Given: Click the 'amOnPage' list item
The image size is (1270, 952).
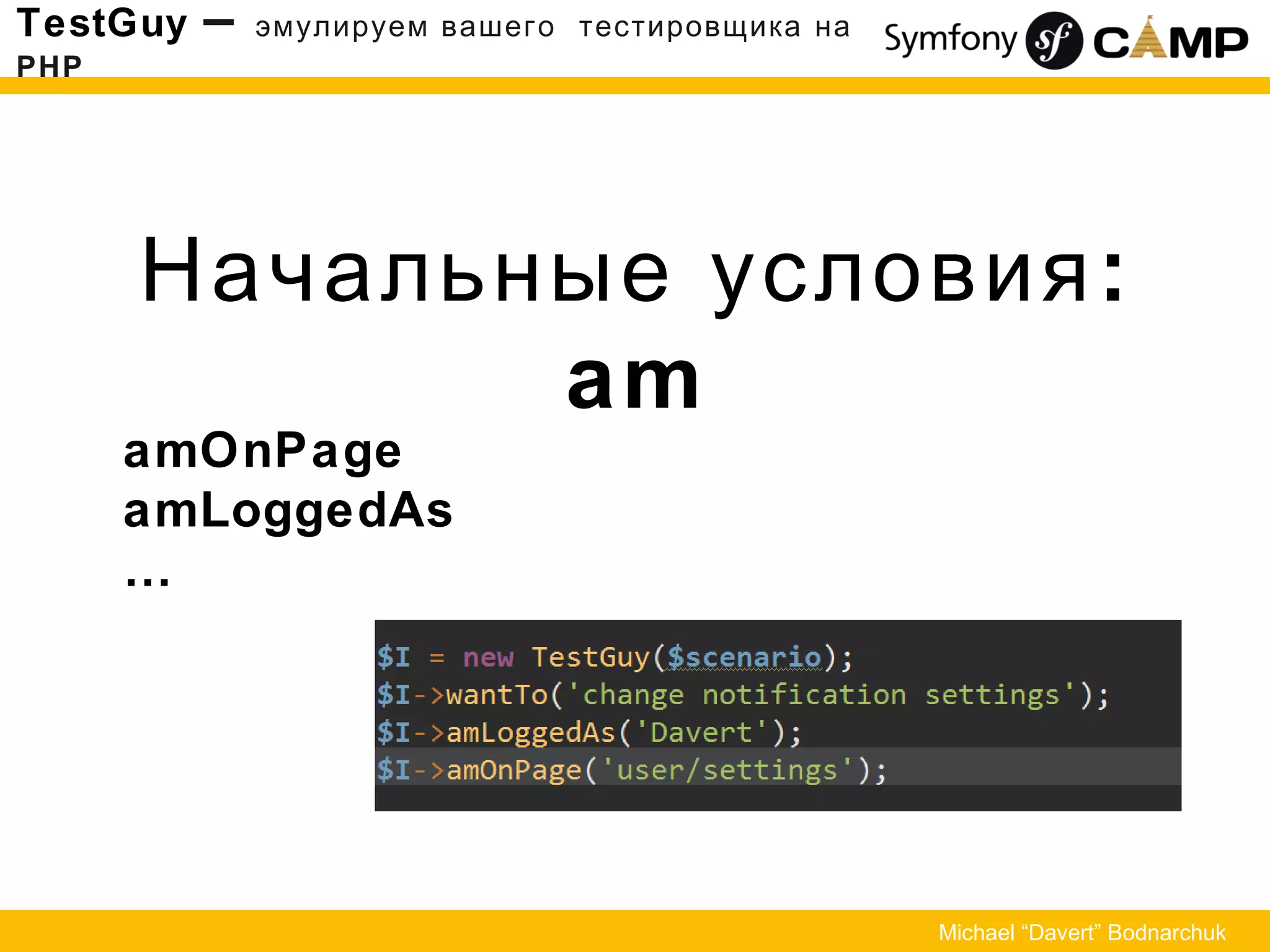Looking at the screenshot, I should [263, 454].
